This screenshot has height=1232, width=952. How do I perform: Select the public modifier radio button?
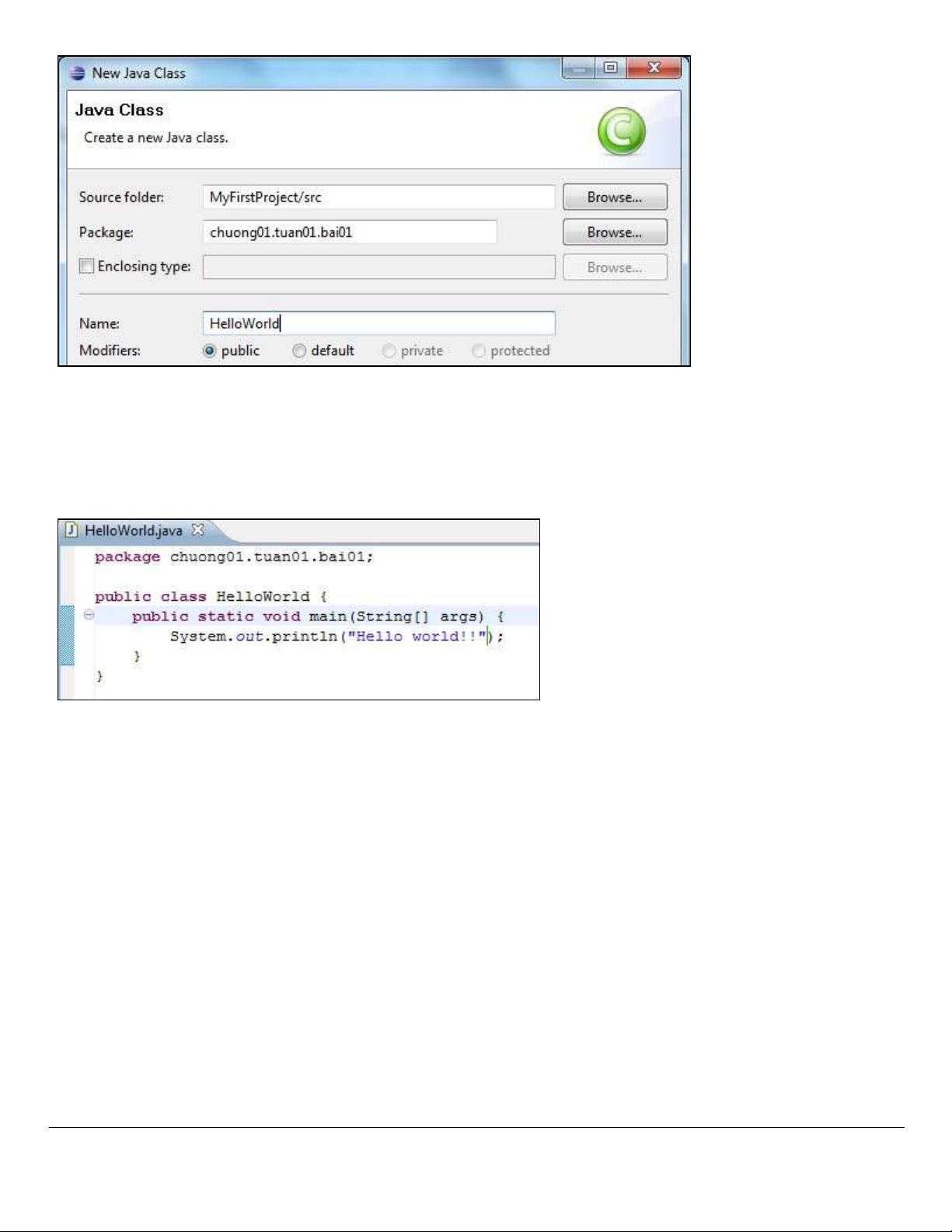coord(209,351)
